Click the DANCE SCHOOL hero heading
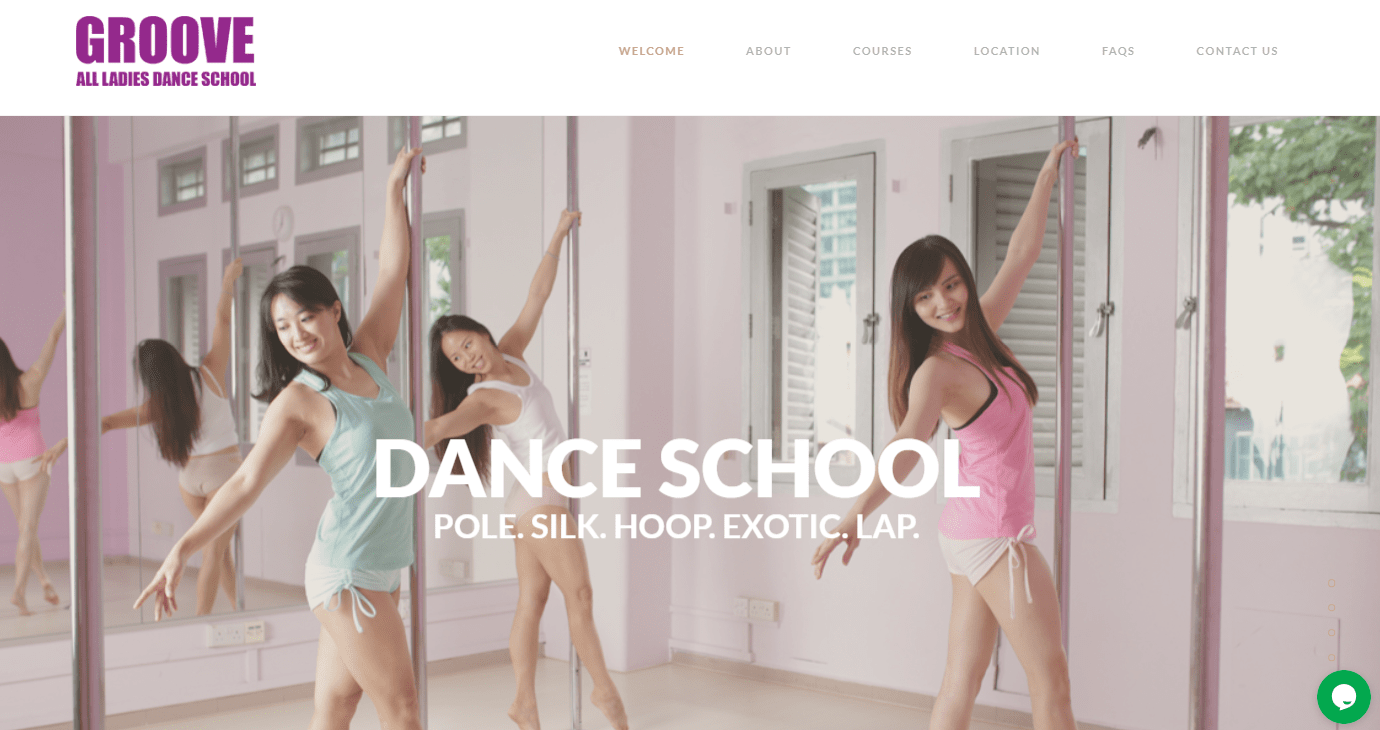Screen dimensions: 1380x730 click(x=676, y=468)
